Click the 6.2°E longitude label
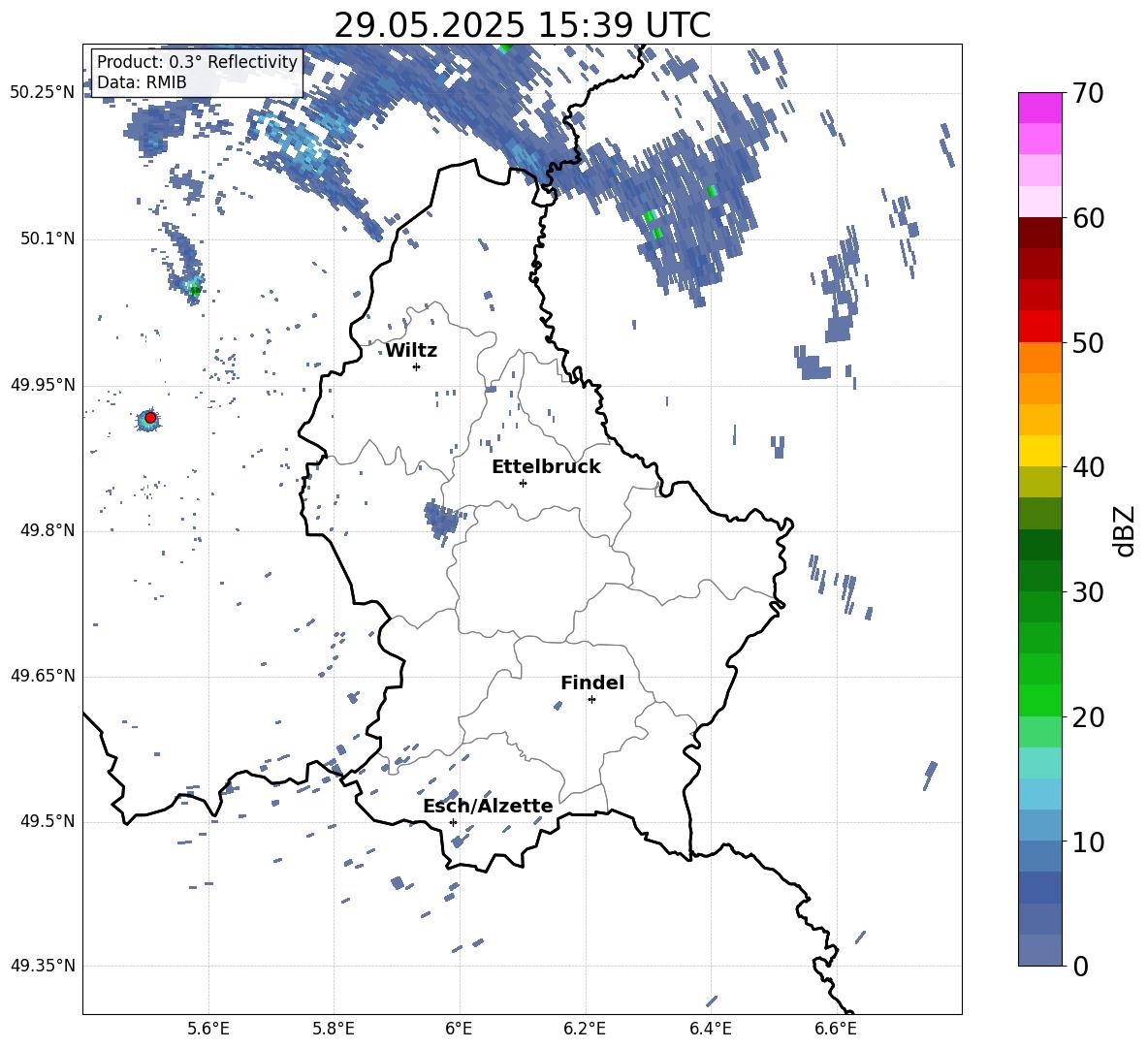This screenshot has height=1048, width=1148. 585,1029
